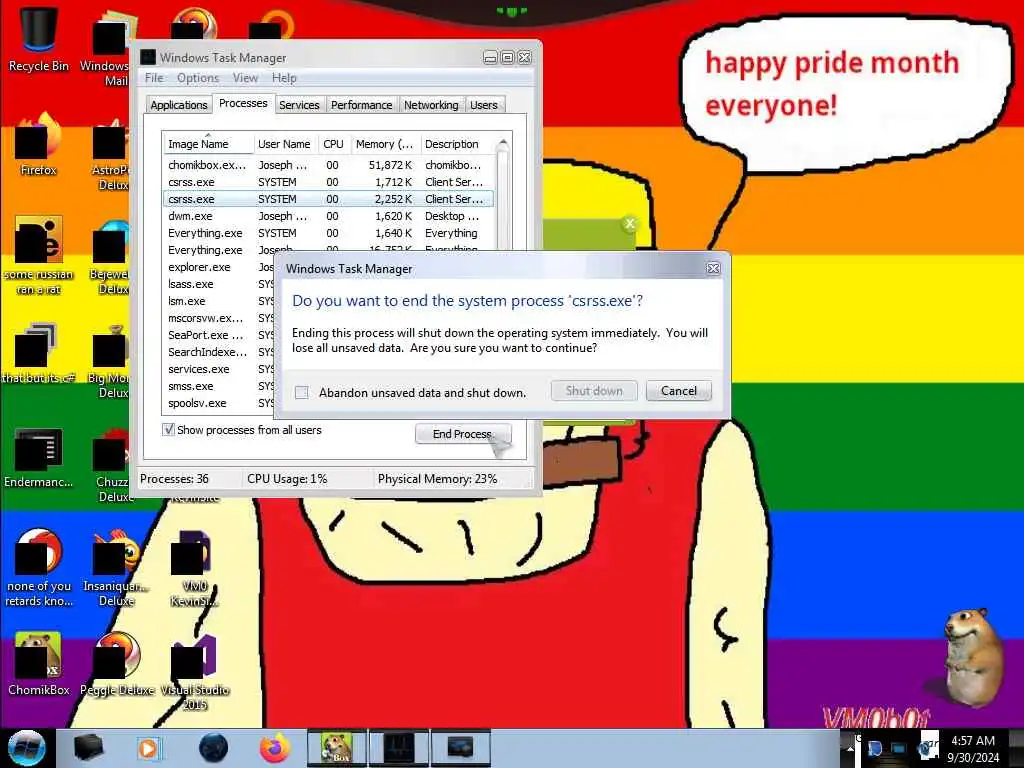
Task: Select the chomikbox.ex... process row
Action: click(x=328, y=165)
